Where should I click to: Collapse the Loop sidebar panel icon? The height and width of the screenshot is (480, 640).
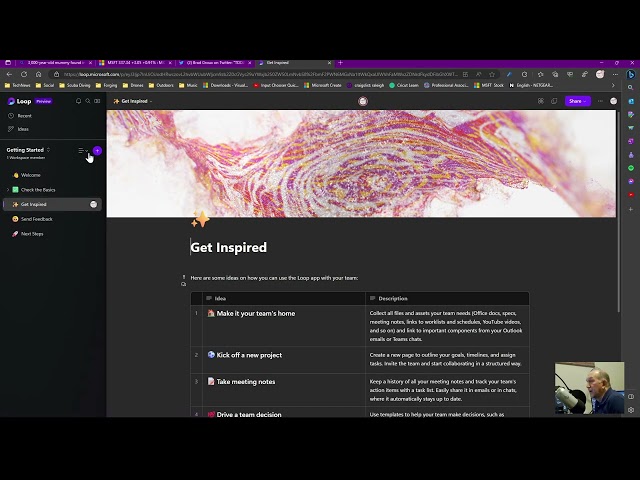pos(97,101)
